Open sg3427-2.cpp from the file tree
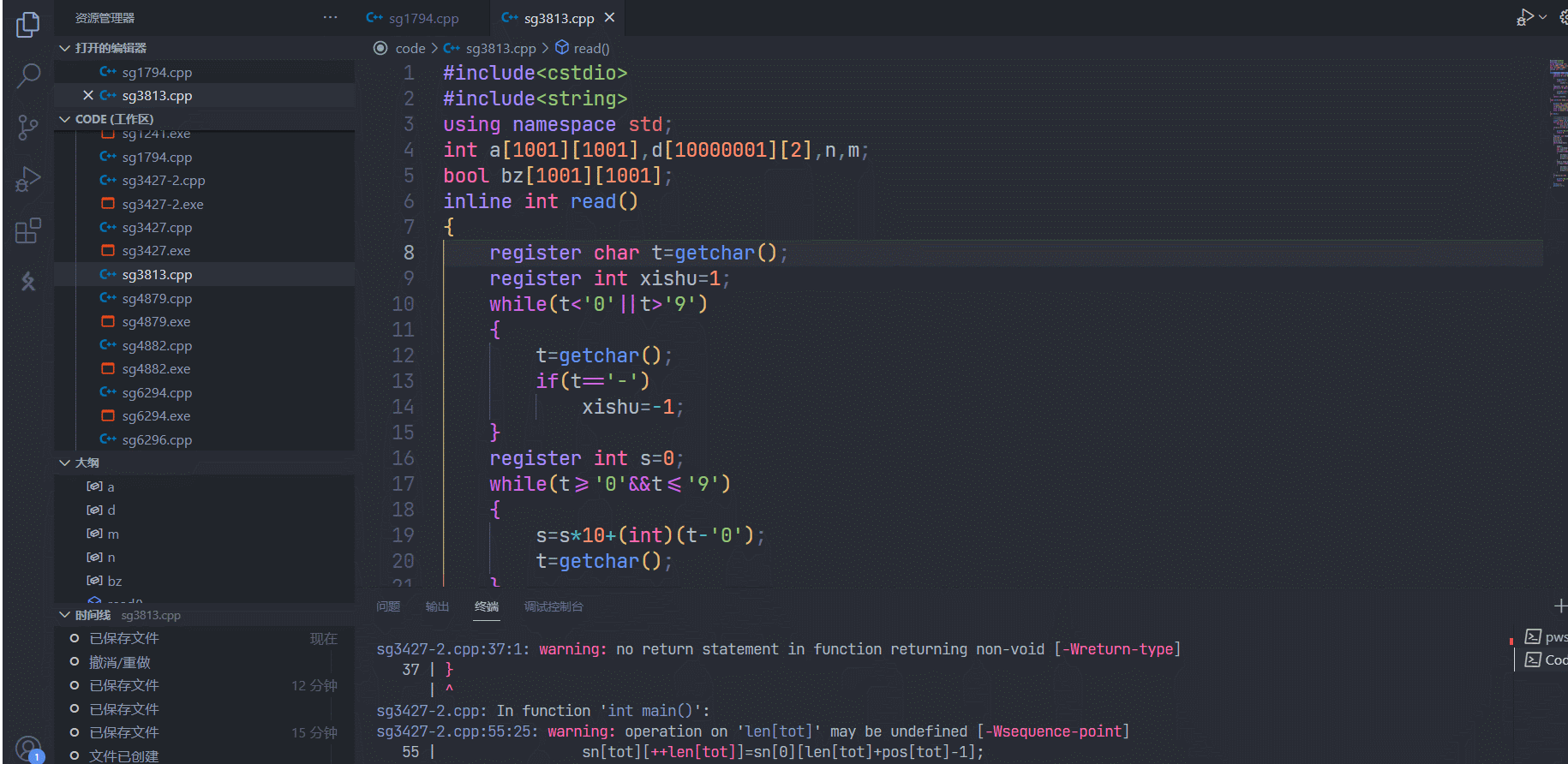 click(163, 181)
